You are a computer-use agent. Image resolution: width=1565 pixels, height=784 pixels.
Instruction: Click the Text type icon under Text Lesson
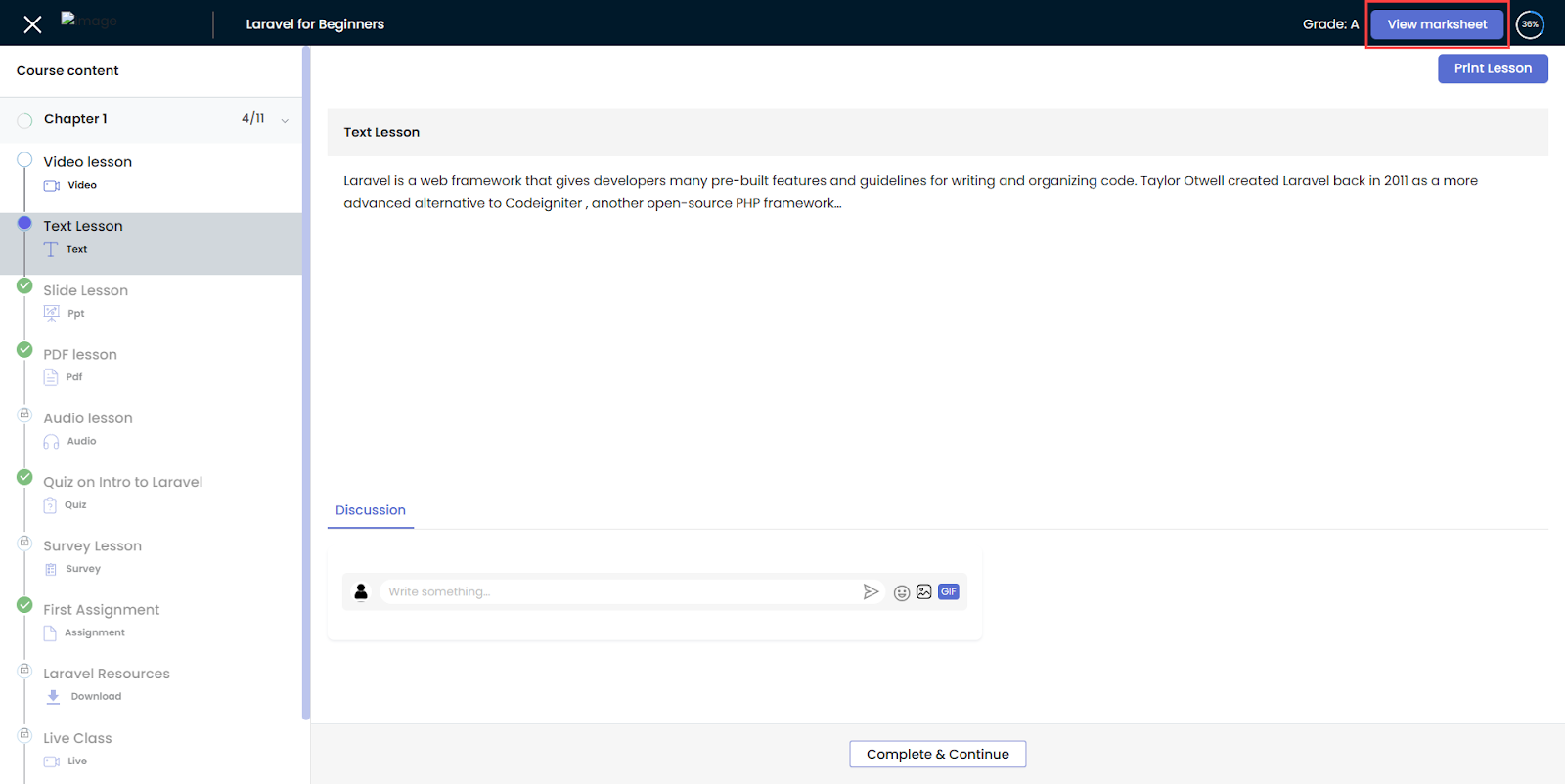click(51, 249)
